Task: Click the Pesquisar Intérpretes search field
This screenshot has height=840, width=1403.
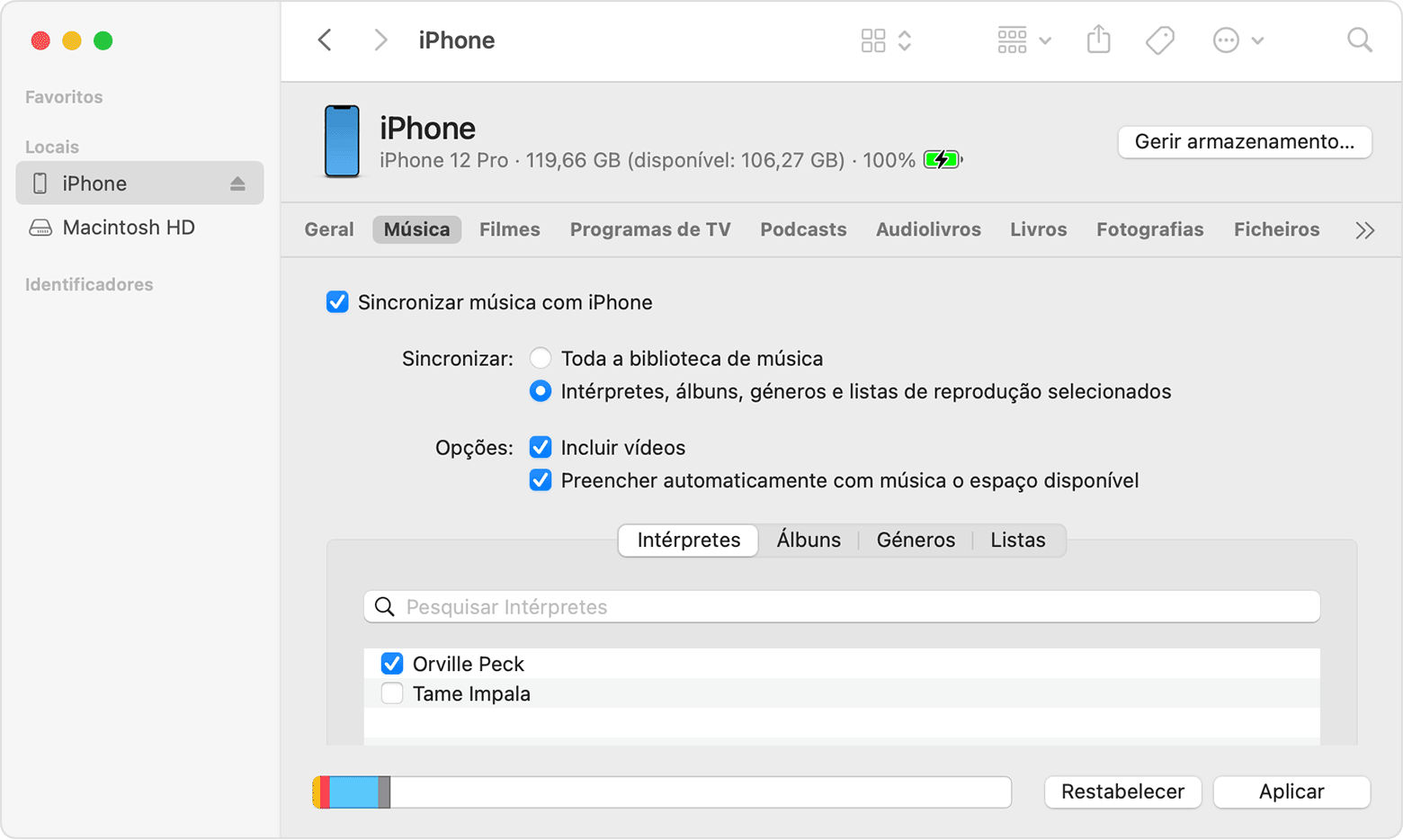Action: 842,607
